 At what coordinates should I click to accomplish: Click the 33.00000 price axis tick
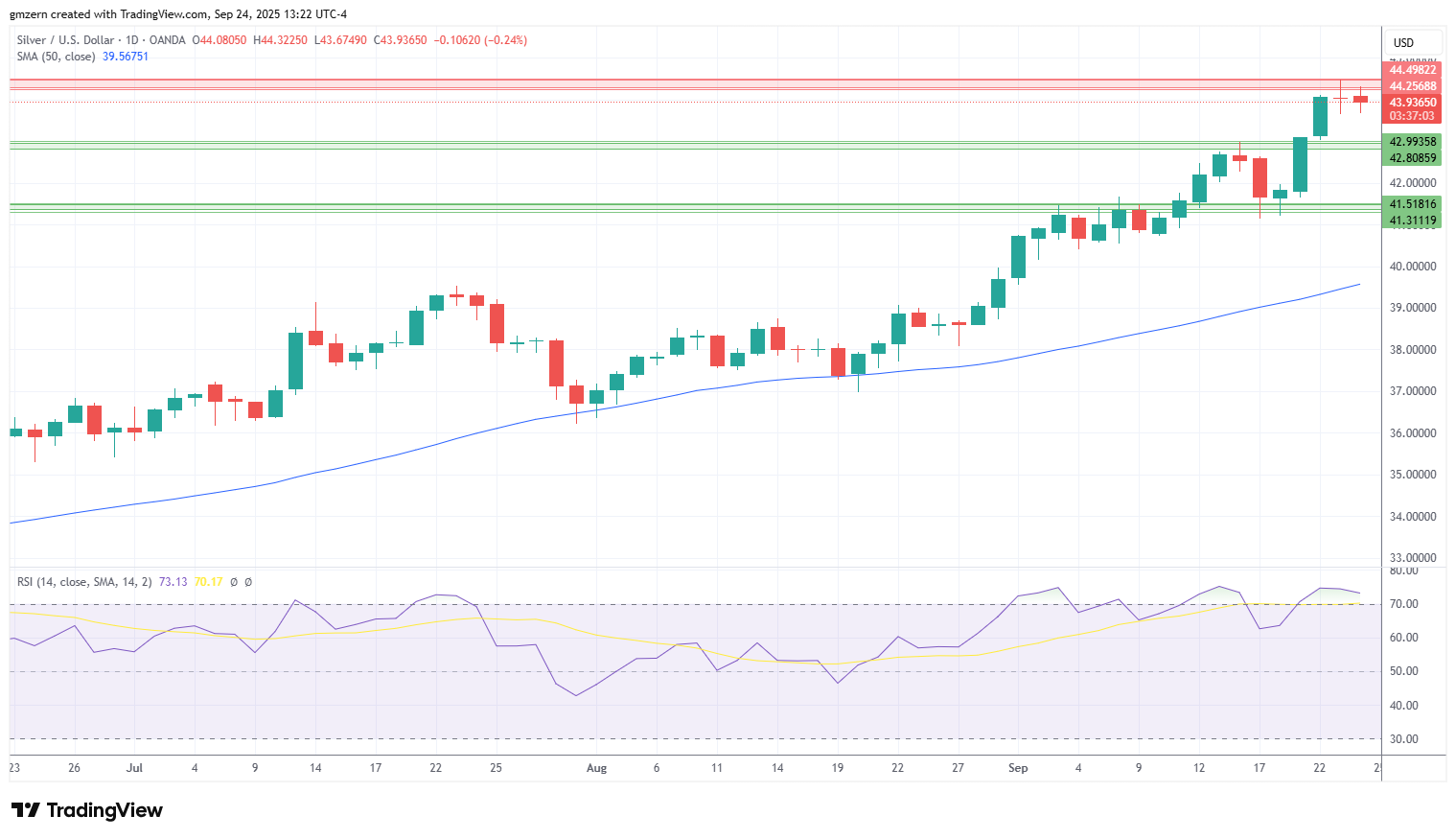coord(1413,558)
